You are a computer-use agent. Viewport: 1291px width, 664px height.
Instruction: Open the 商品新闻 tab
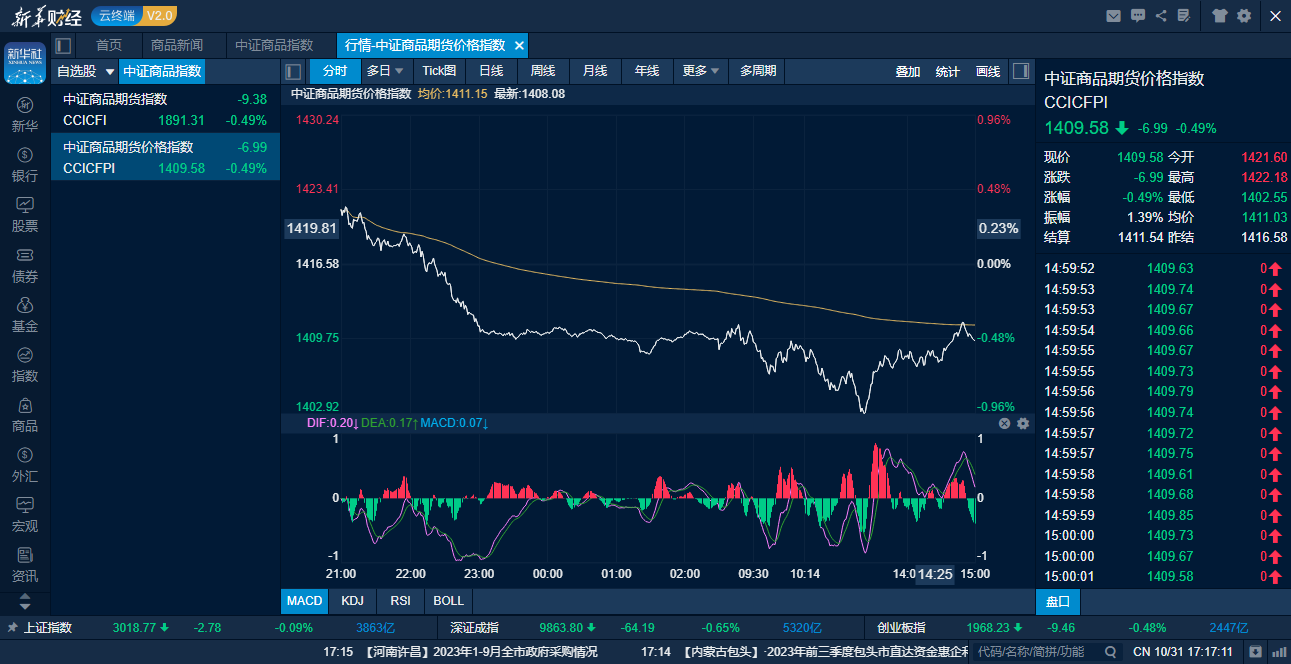[180, 45]
